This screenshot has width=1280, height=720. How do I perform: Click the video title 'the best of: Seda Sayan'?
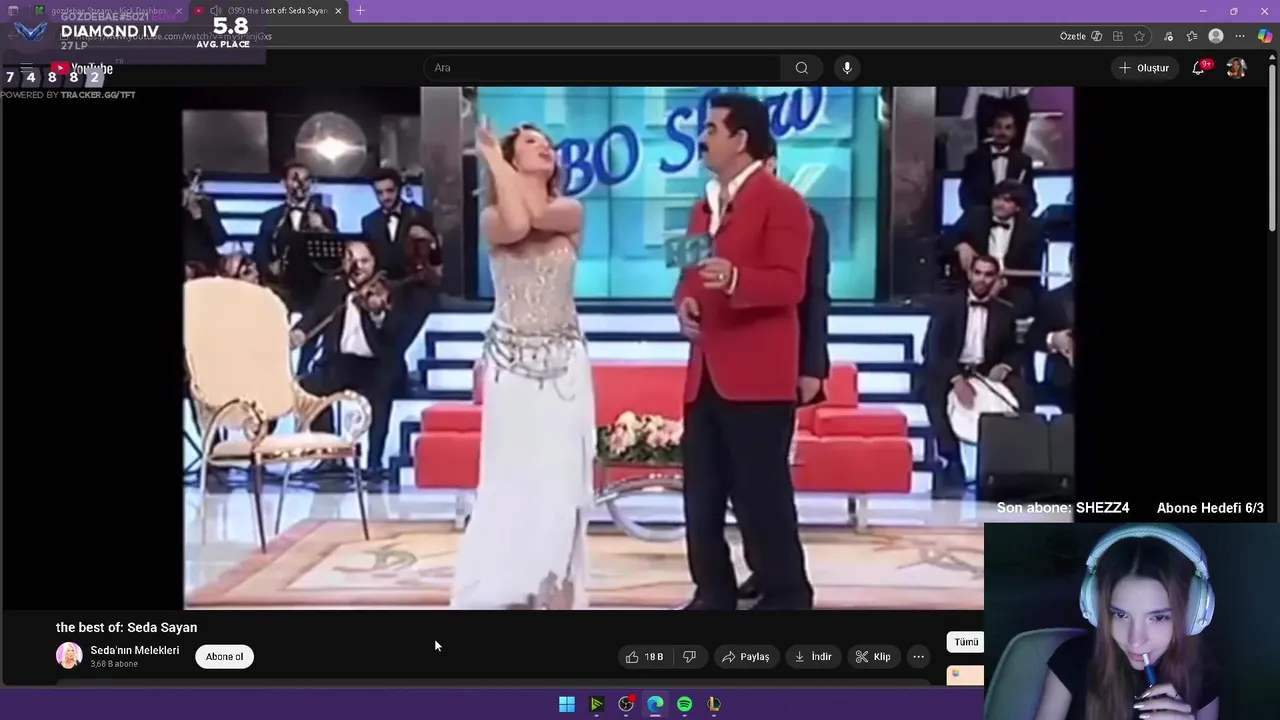tap(126, 627)
